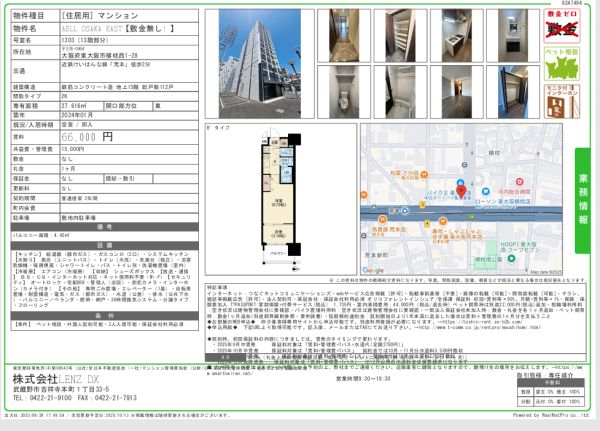This screenshot has width=600, height=431.
Task: Click the 横枕 area label on map
Action: point(494,153)
